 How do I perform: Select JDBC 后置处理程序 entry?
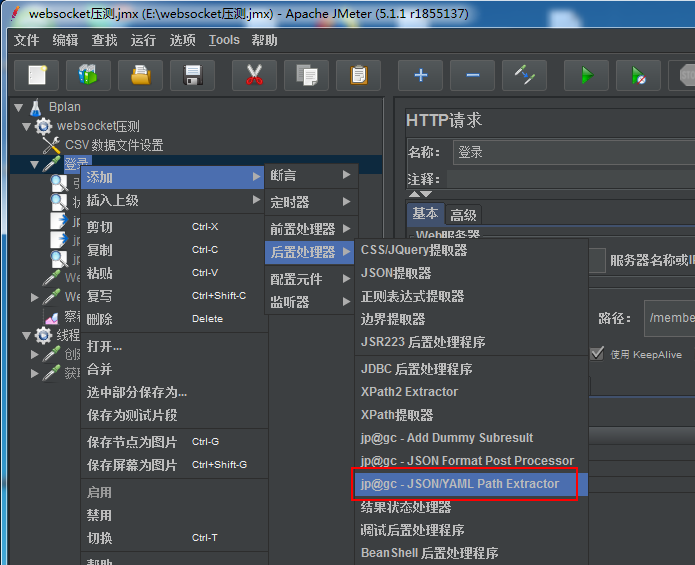(472, 369)
